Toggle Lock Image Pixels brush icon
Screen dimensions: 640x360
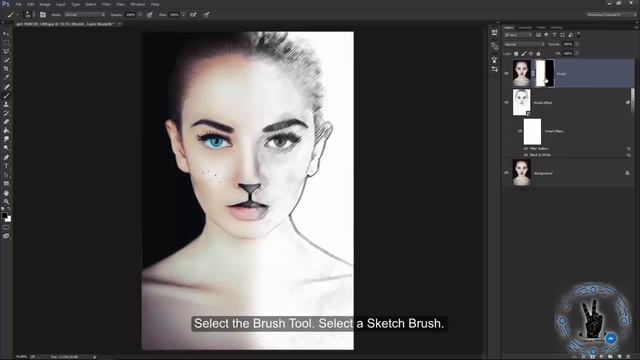pyautogui.click(x=524, y=53)
